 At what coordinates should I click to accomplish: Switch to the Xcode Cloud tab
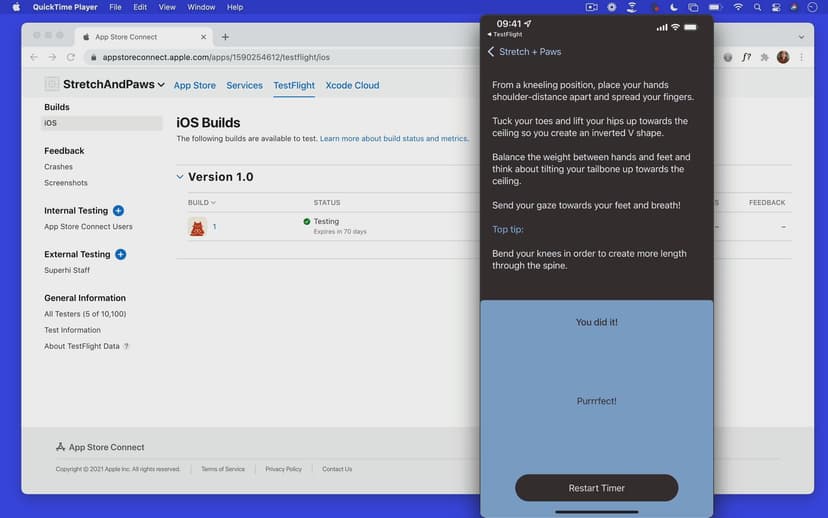point(352,86)
